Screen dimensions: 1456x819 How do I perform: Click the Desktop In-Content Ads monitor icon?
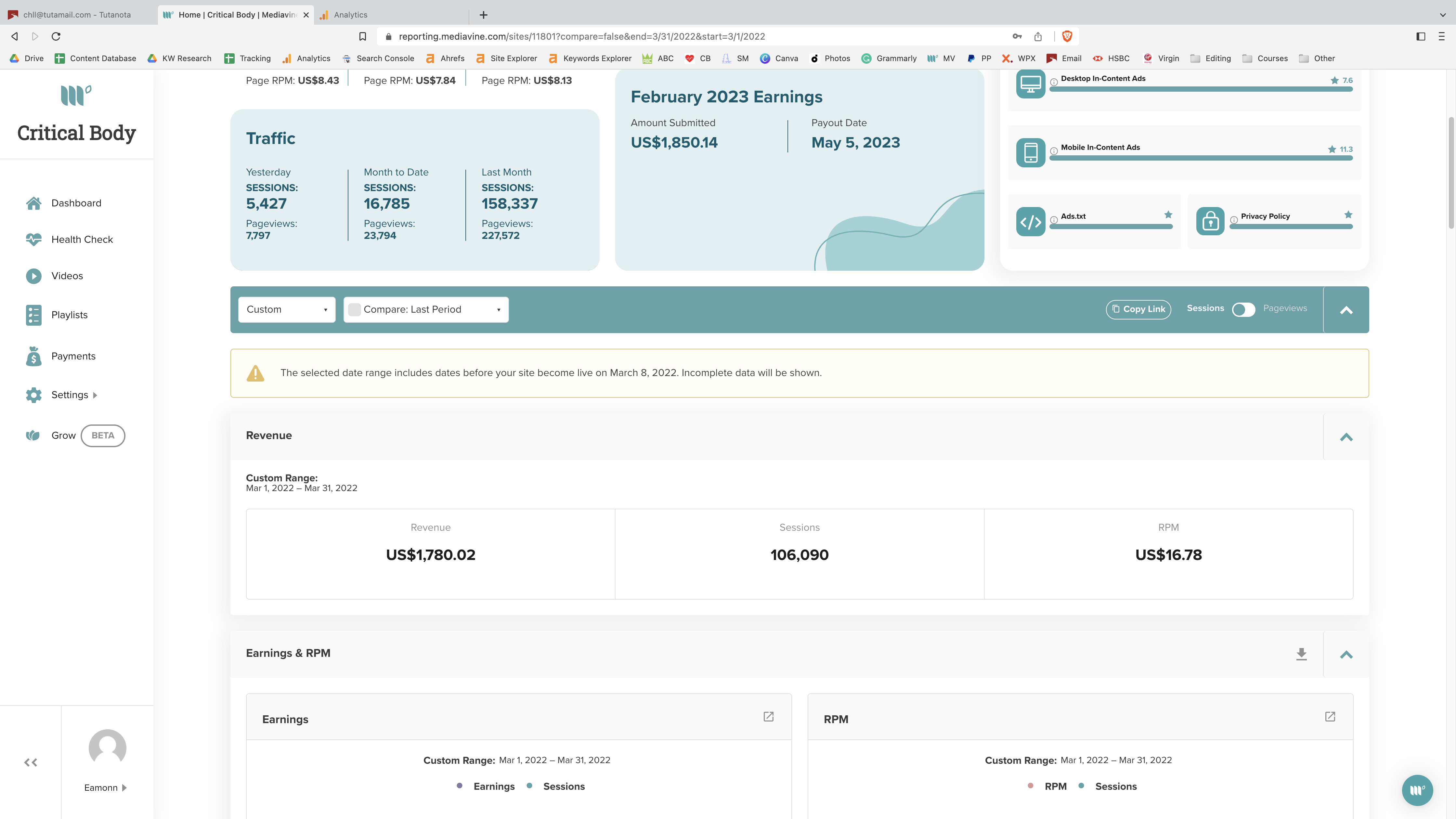1030,84
